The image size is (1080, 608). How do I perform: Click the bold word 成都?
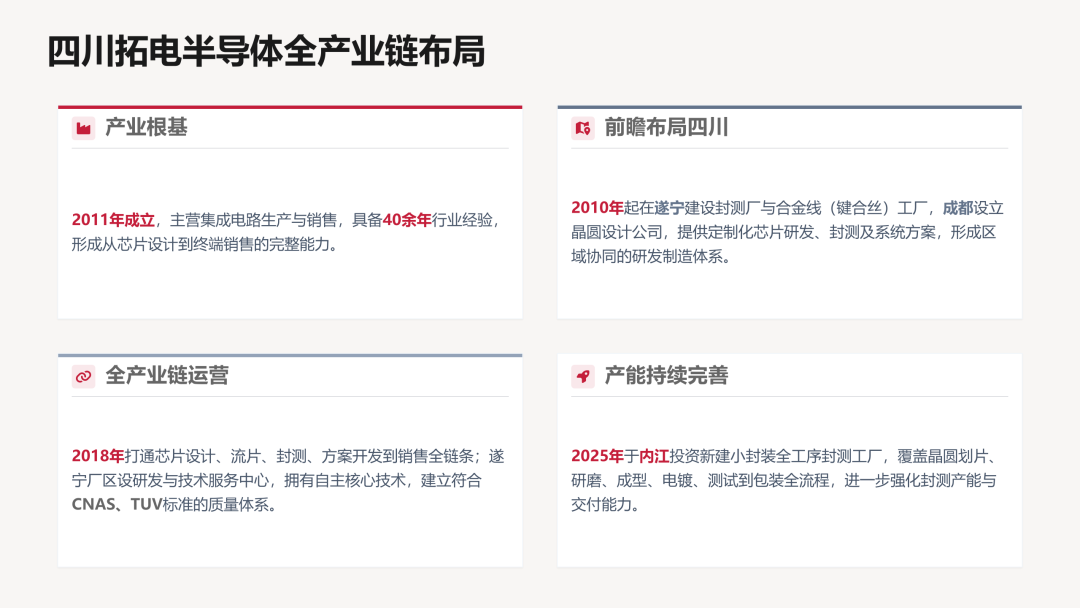957,208
